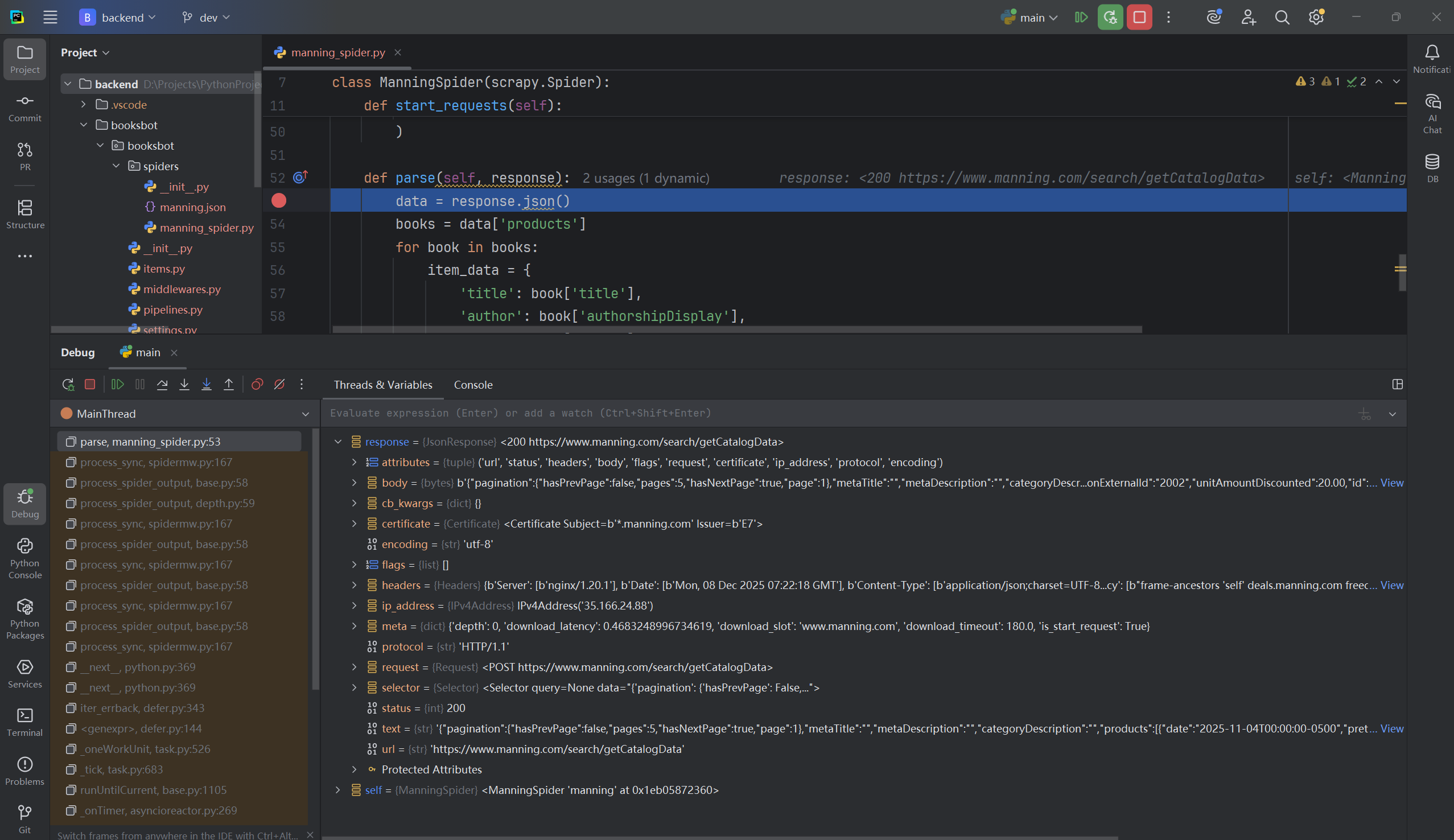1454x840 pixels.
Task: Collapse the spiders folder
Action: point(116,166)
